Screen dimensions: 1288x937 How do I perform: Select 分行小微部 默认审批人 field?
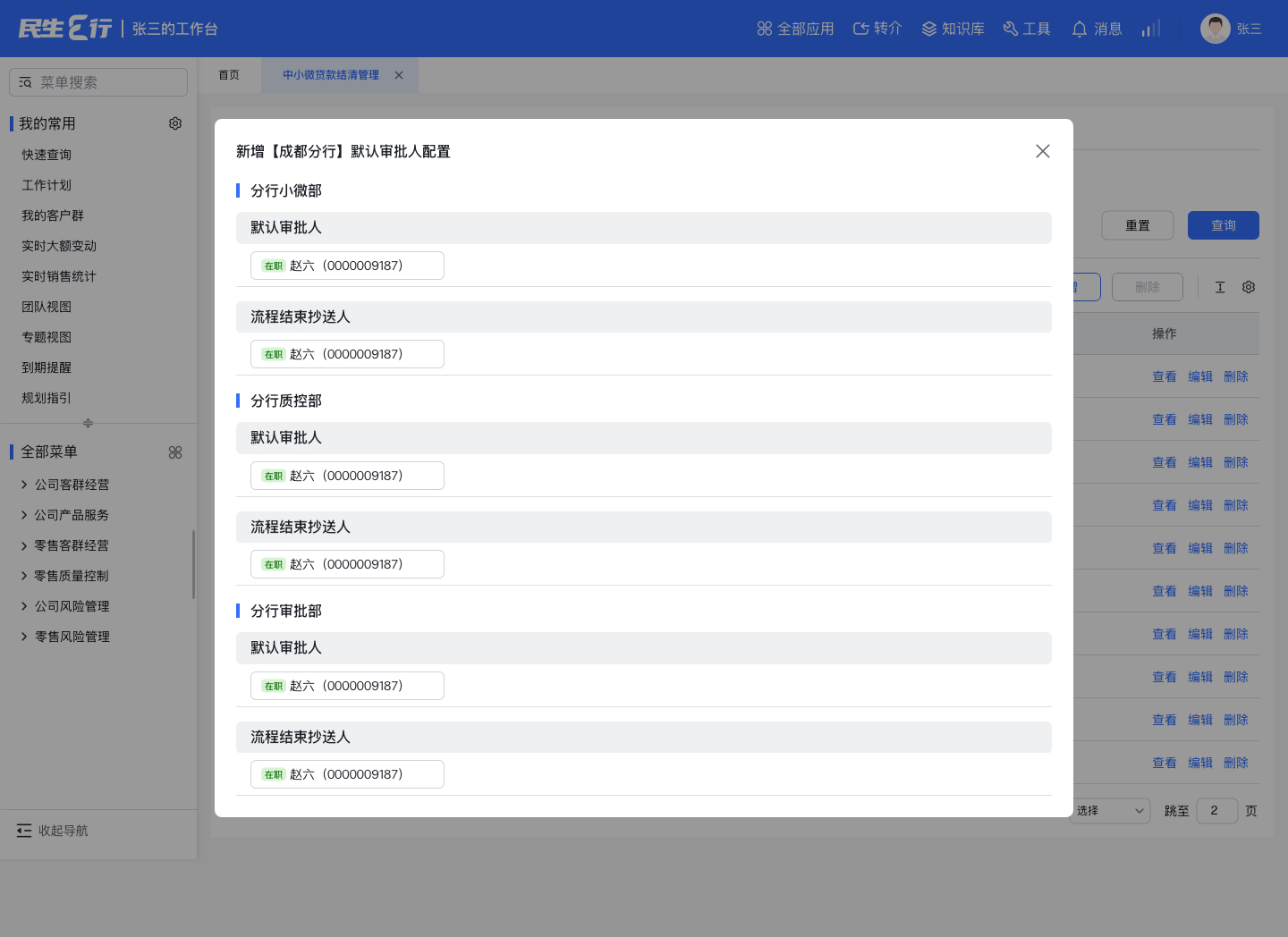pos(347,266)
